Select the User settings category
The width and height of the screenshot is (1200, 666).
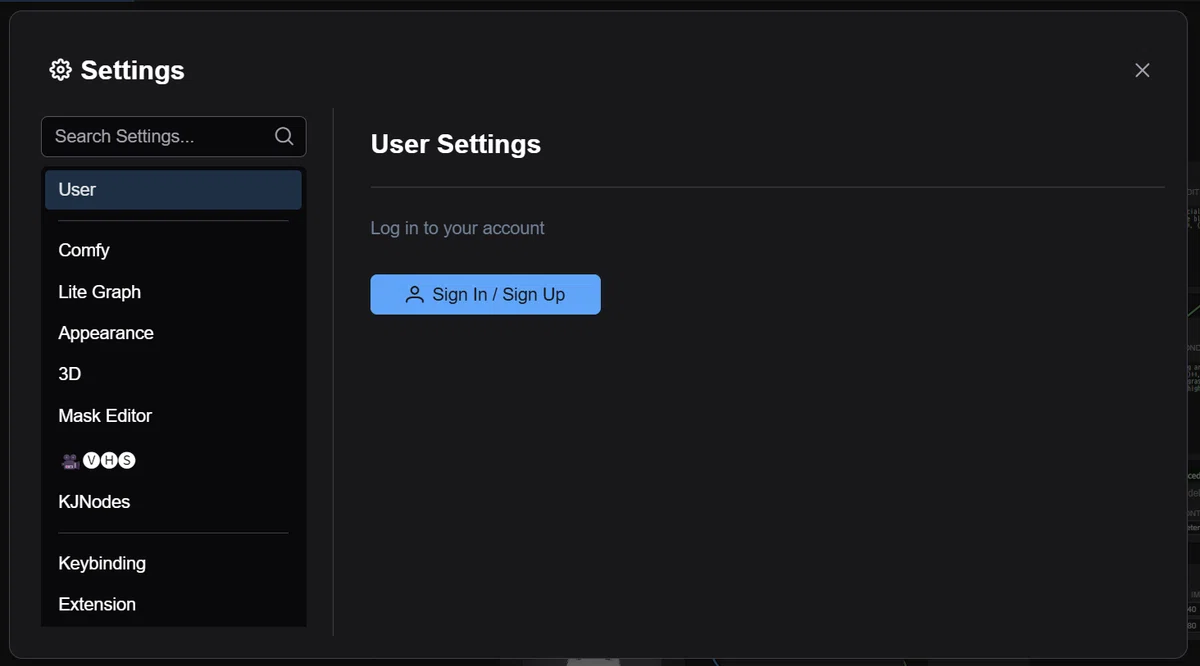(173, 190)
